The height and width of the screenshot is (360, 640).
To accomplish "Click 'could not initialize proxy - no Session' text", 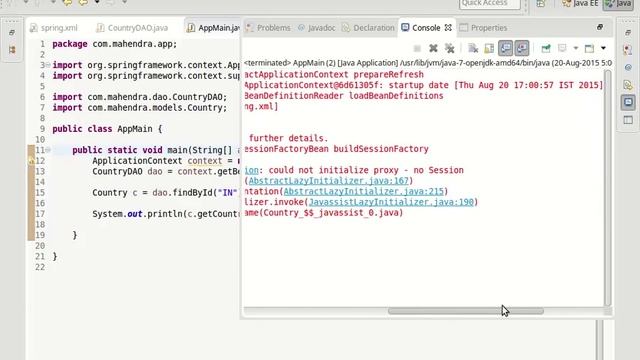I will [x=366, y=170].
